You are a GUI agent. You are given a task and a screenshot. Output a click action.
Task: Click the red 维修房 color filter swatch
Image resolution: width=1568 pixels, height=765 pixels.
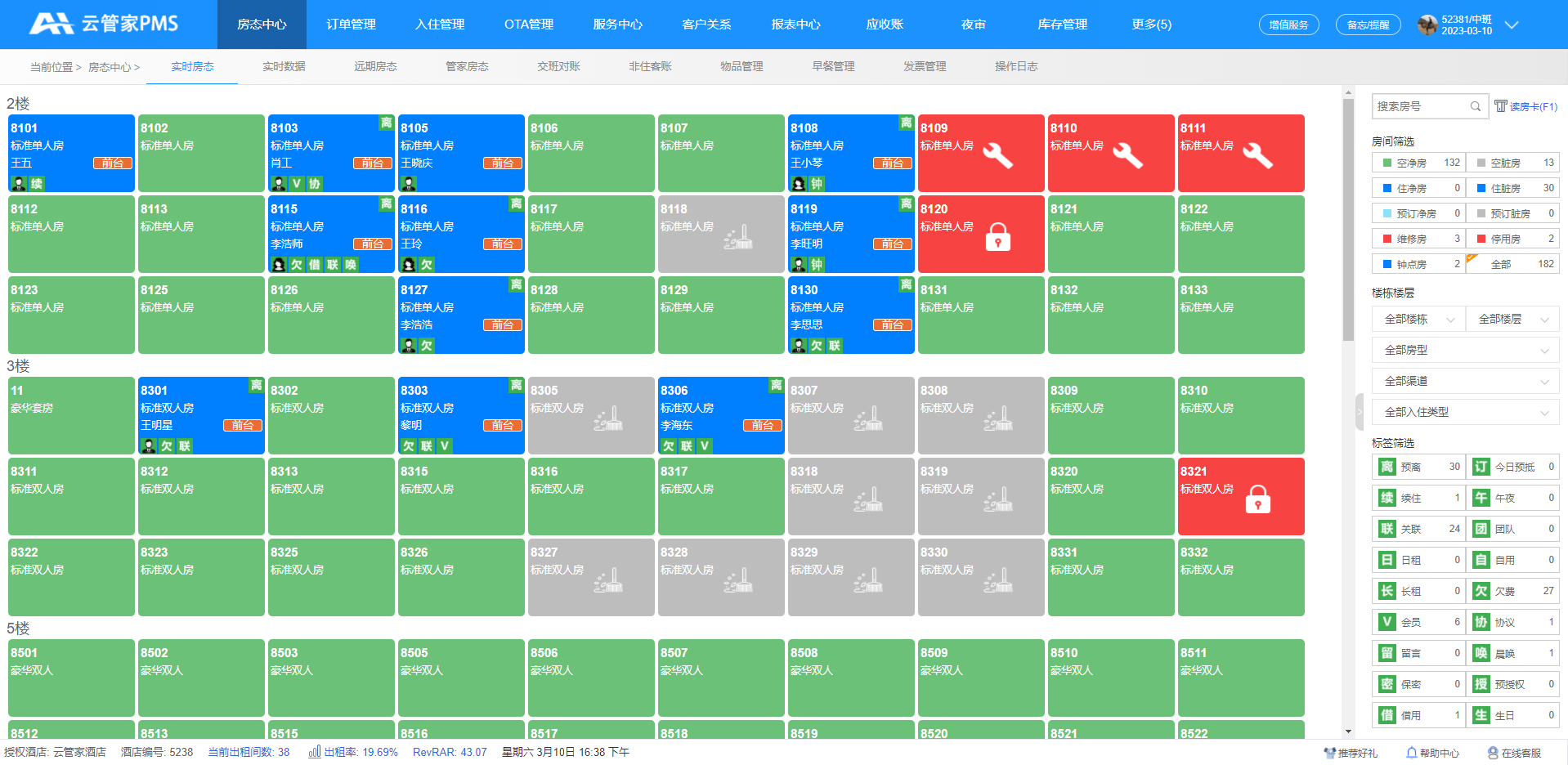pos(1387,239)
